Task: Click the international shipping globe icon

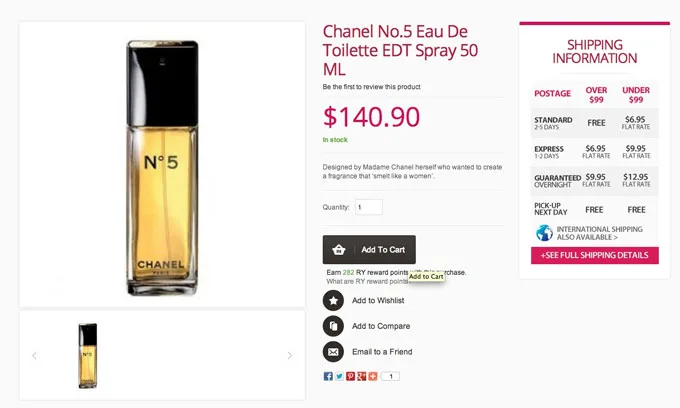Action: pos(544,233)
